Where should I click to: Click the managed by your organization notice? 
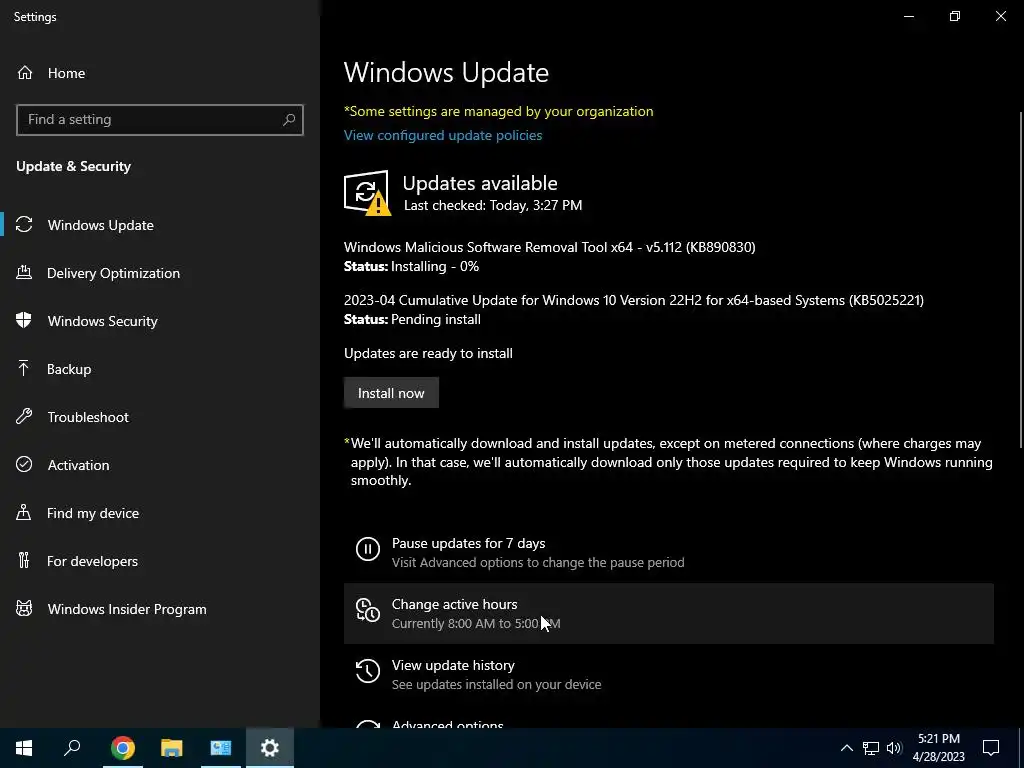point(498,111)
